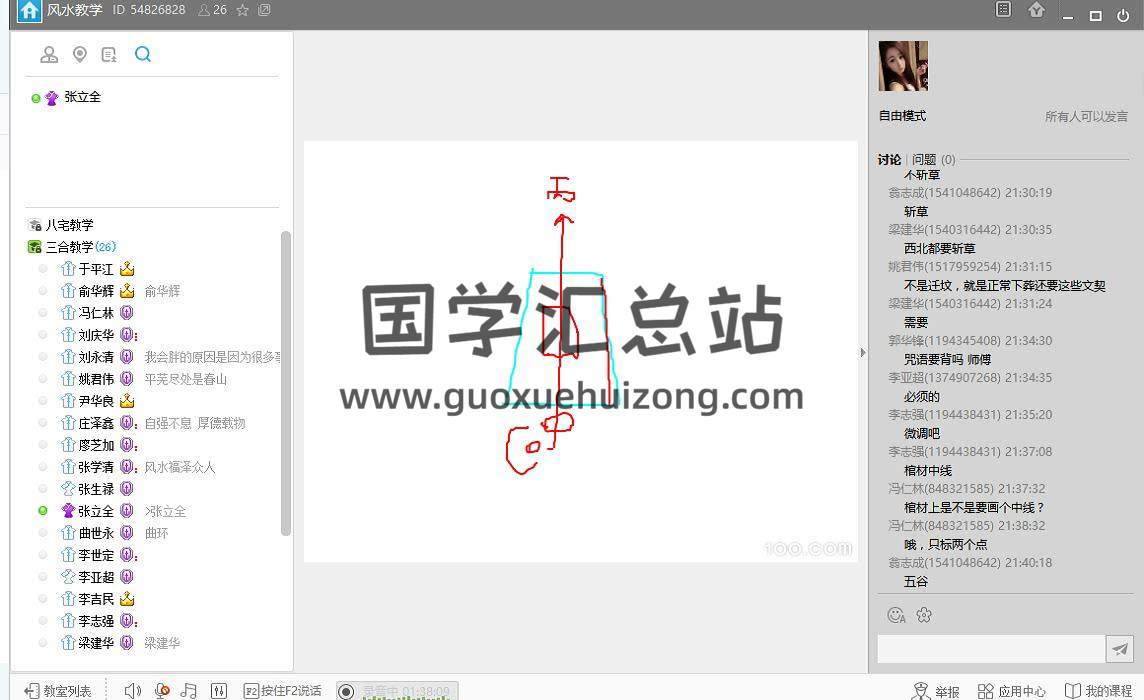Screen dimensions: 1144x700
Task: Switch to the 问题 (0) tab
Action: (x=933, y=159)
